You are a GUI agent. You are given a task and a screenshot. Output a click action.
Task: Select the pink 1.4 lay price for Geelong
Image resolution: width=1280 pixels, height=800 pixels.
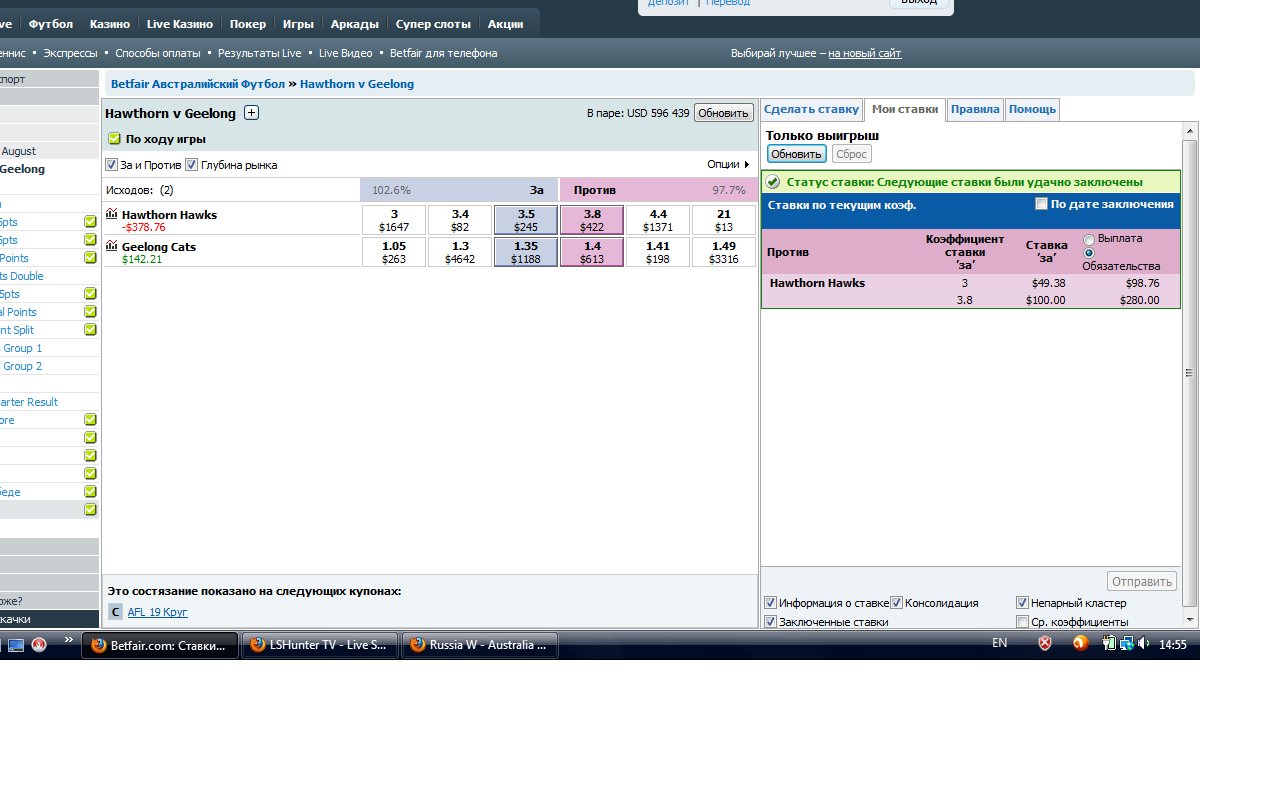click(592, 252)
